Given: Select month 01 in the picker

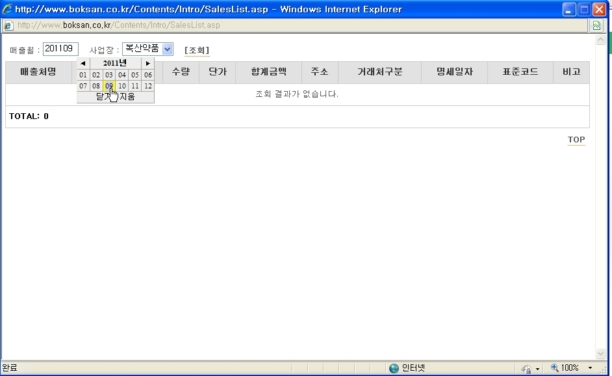Looking at the screenshot, I should click(x=83, y=75).
